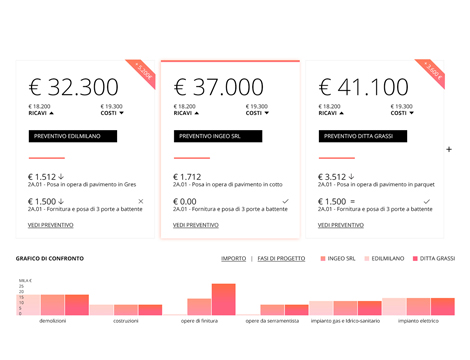This screenshot has width=470, height=360.
Task: Click the plus icon to add a quote
Action: 449,149
